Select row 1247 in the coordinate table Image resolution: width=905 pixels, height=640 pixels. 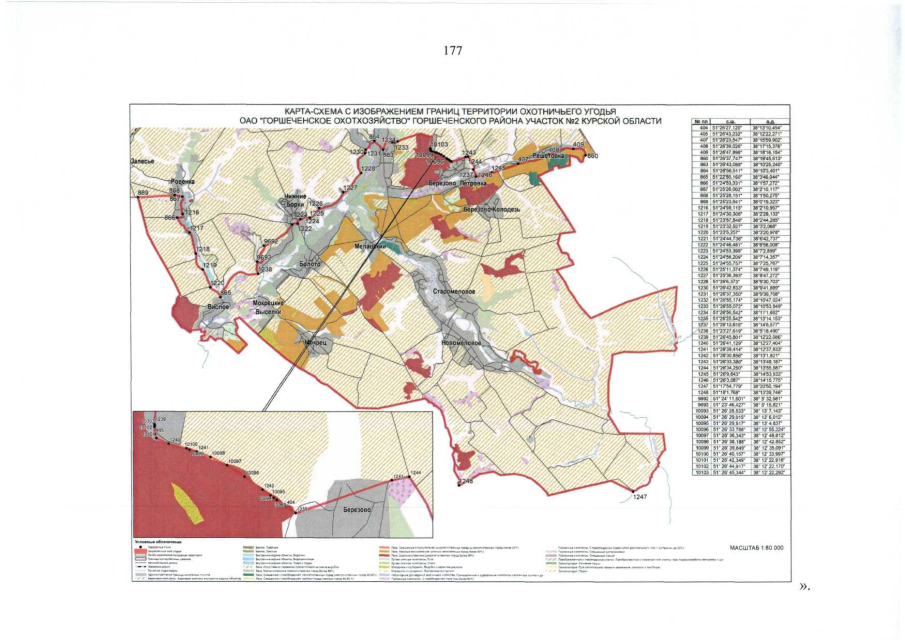click(x=736, y=387)
